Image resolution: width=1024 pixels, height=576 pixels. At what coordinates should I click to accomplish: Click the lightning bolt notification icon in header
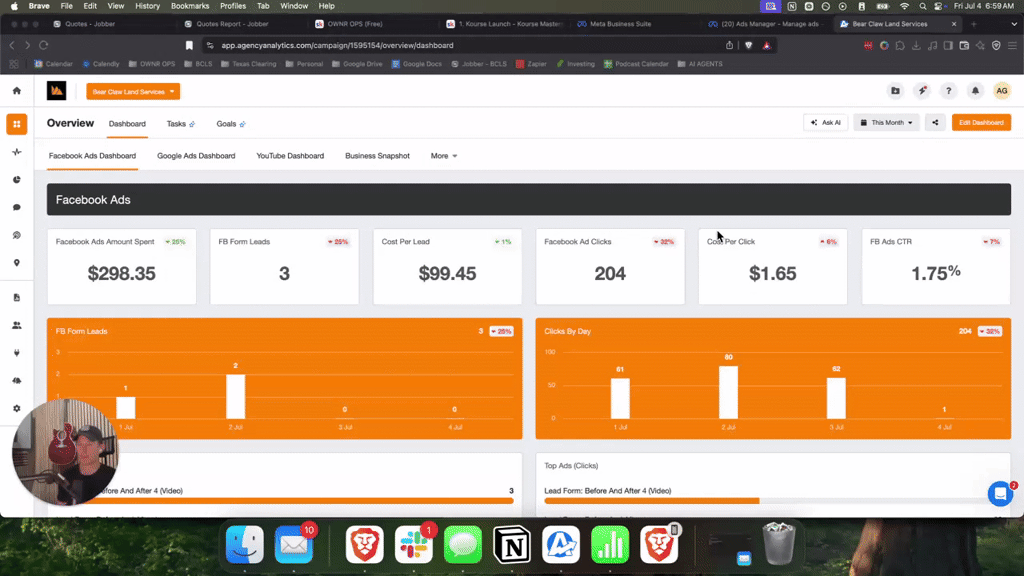921,90
